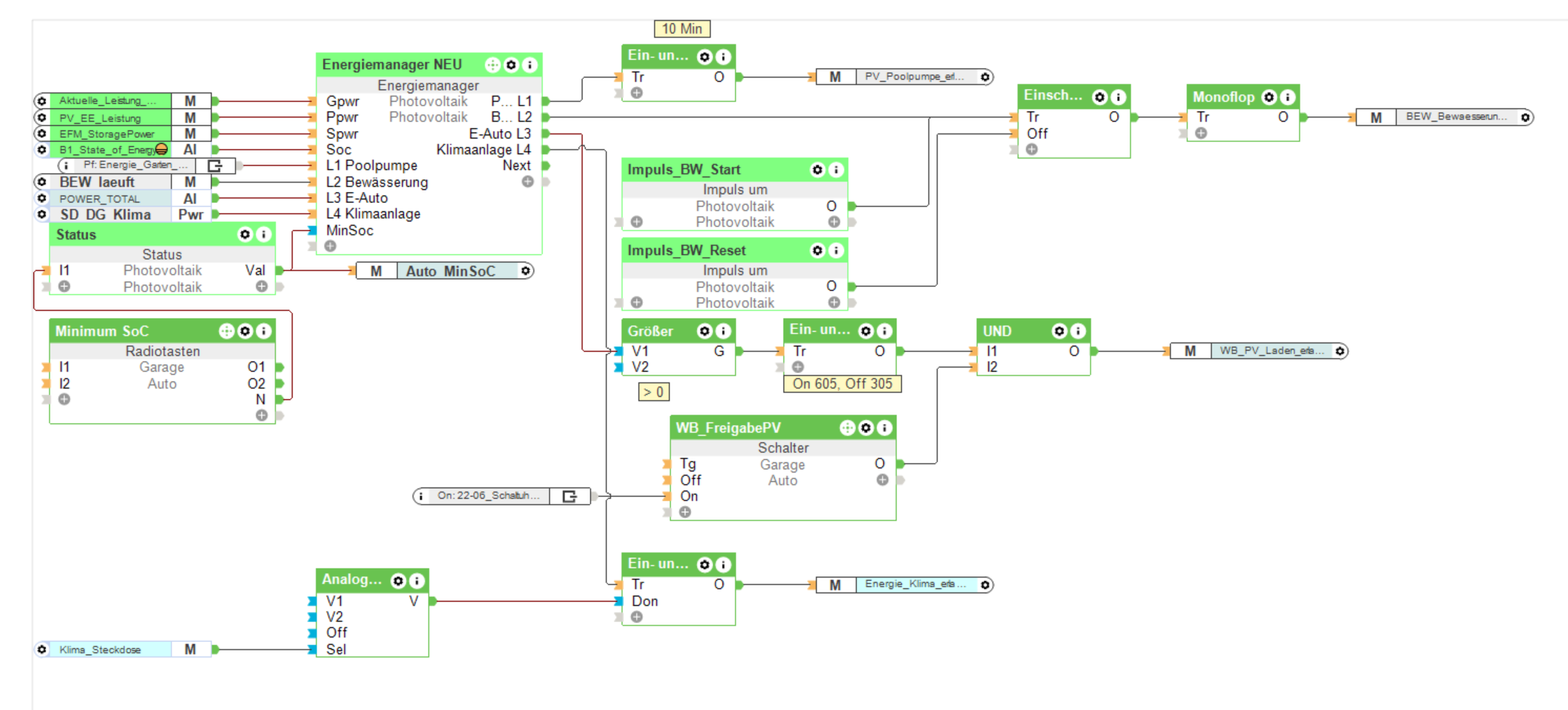Click move handle icon on Minimum SoC

click(227, 330)
